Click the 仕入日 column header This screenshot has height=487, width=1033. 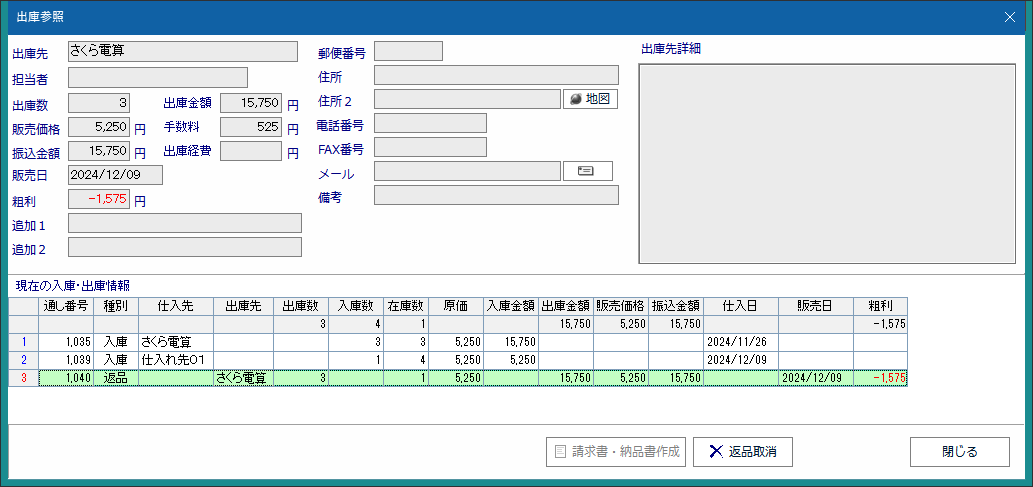[x=740, y=306]
